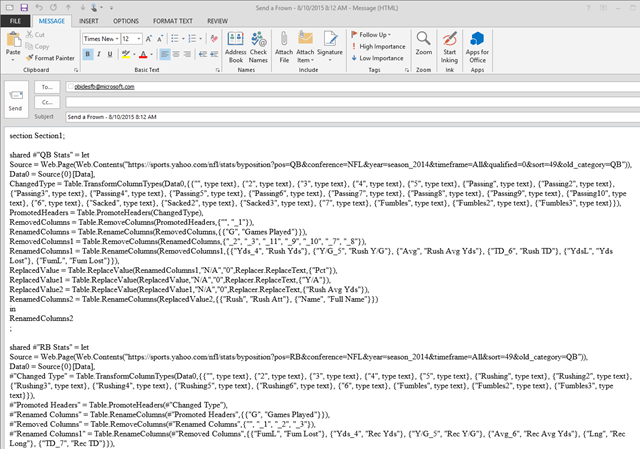
Task: Open the Times New font name dropdown
Action: coord(117,39)
